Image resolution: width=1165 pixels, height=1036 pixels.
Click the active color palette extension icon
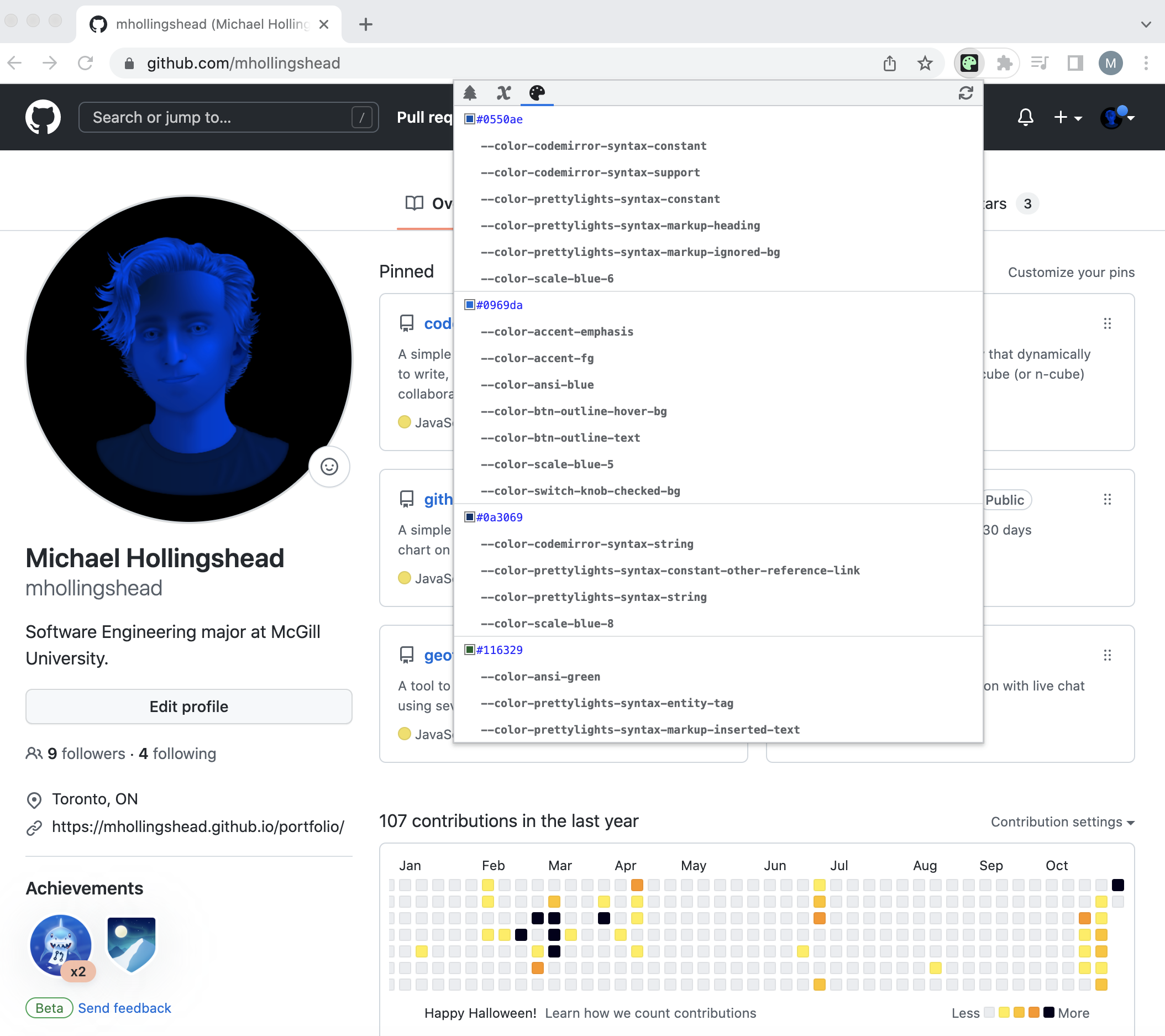(x=969, y=62)
